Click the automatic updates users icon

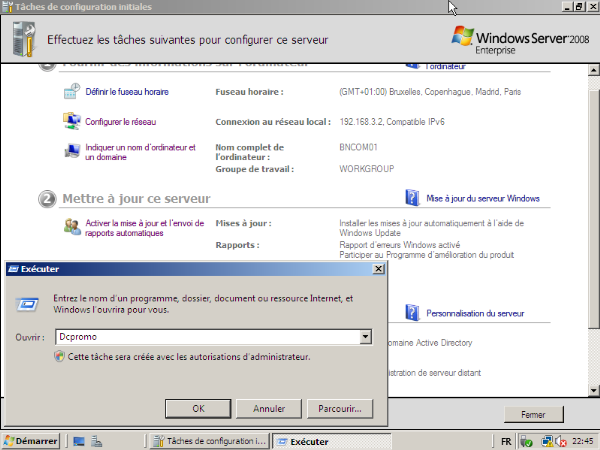[x=72, y=227]
